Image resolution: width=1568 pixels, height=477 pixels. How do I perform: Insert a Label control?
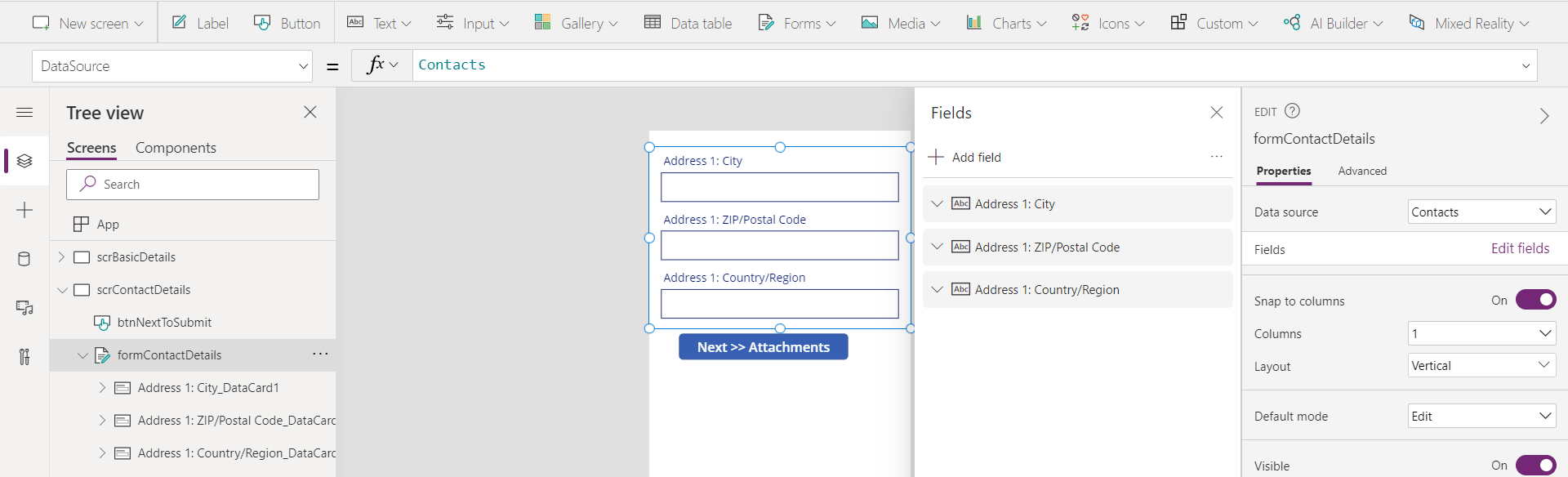click(200, 23)
